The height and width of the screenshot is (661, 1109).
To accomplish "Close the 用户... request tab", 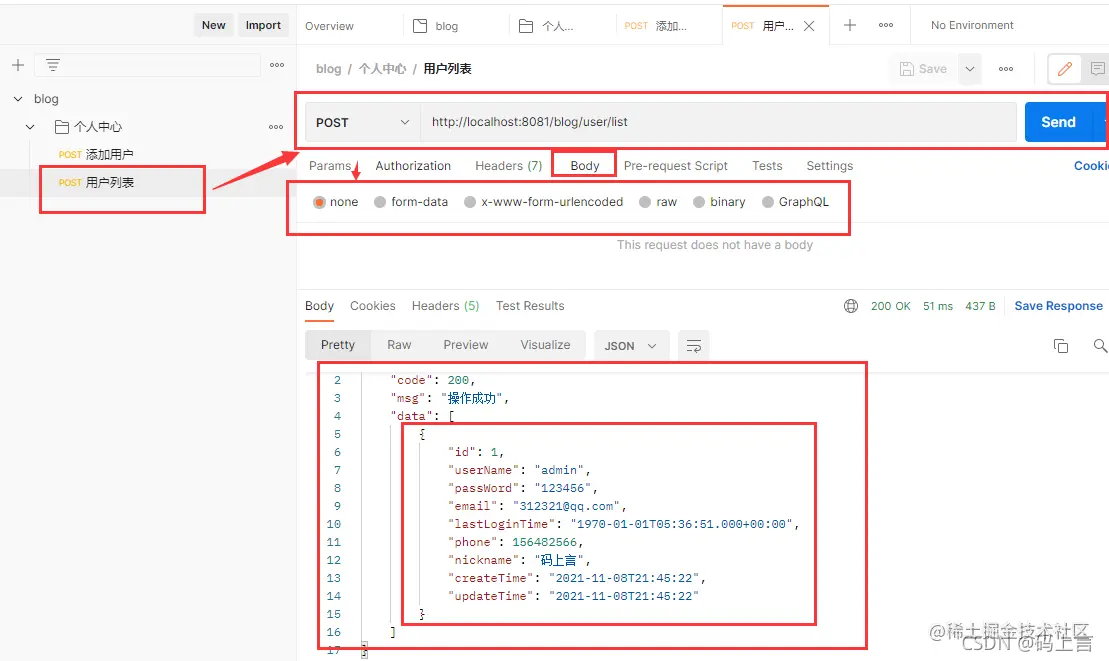I will (810, 26).
